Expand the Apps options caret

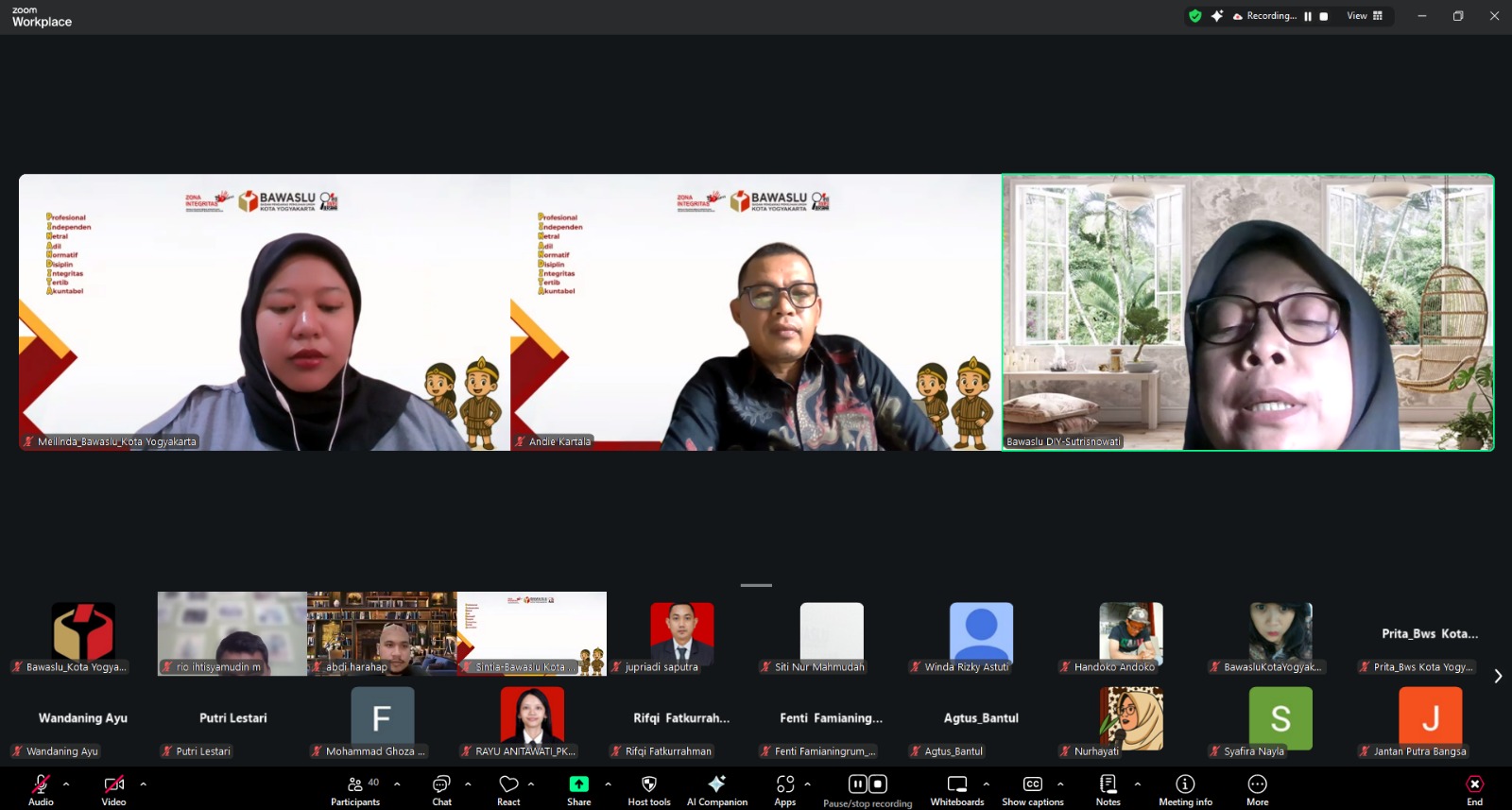pyautogui.click(x=807, y=784)
